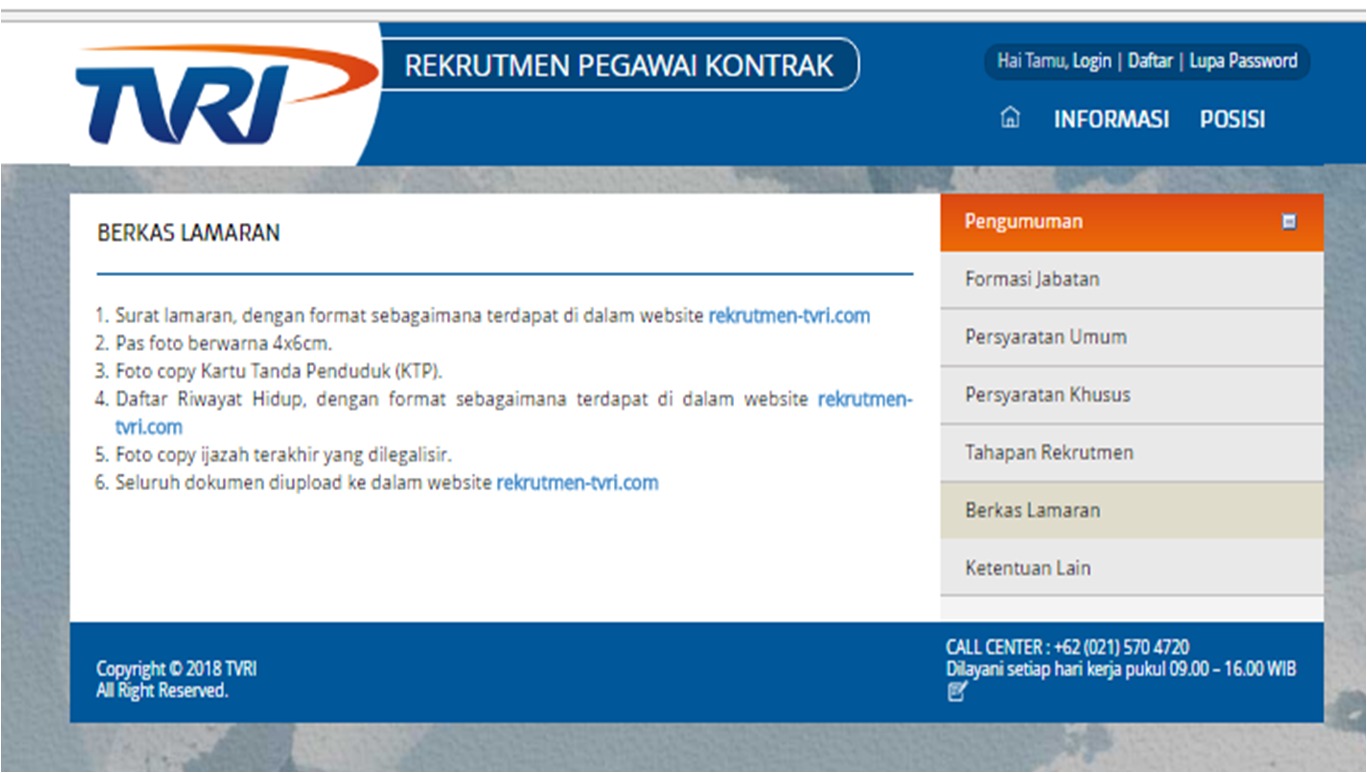Click the "All Right Reserved." footer text
The height and width of the screenshot is (773, 1367).
pyautogui.click(x=162, y=691)
